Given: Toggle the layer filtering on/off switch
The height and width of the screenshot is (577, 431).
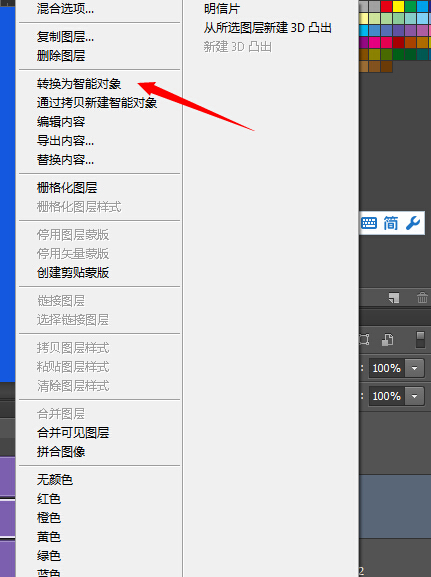Looking at the screenshot, I should (x=420, y=339).
